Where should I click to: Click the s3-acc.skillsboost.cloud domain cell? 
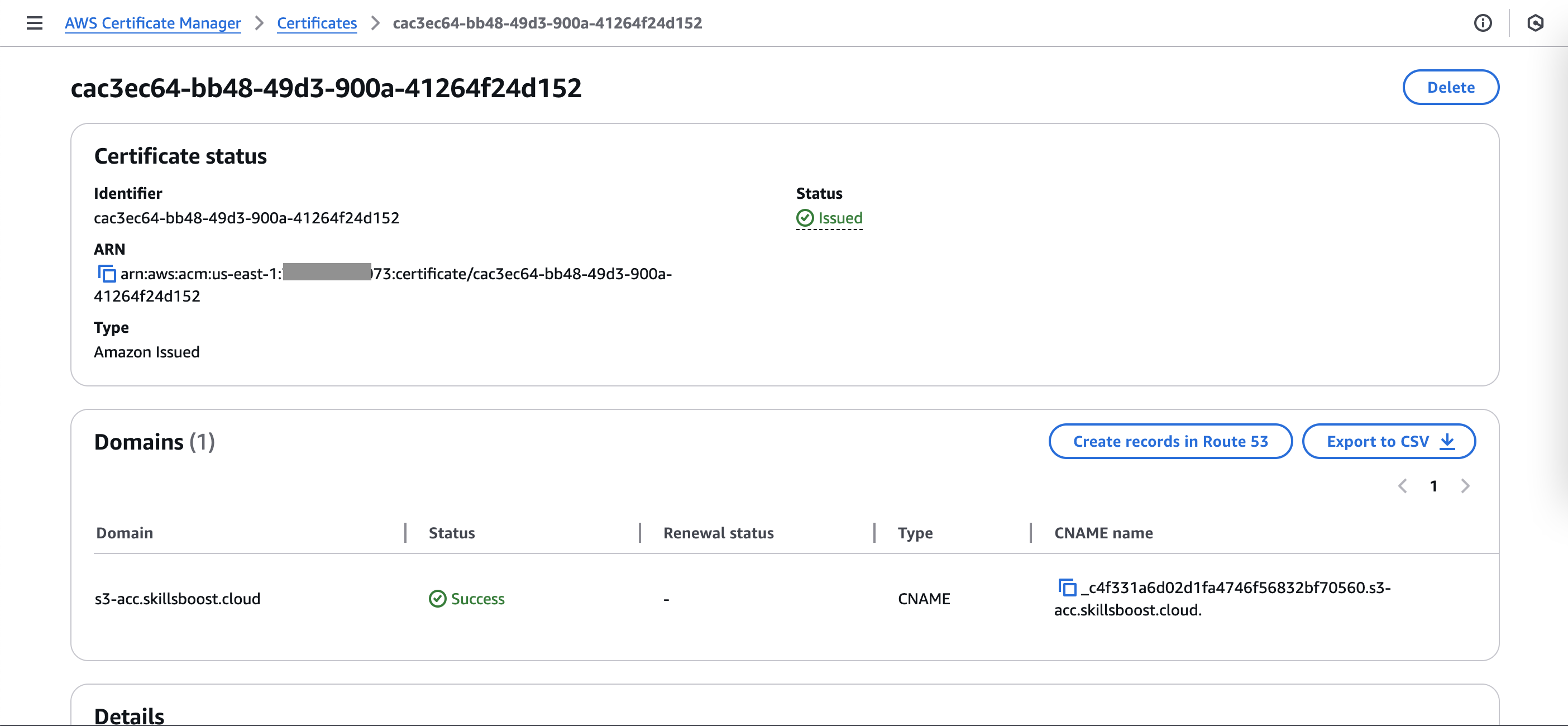pyautogui.click(x=177, y=599)
